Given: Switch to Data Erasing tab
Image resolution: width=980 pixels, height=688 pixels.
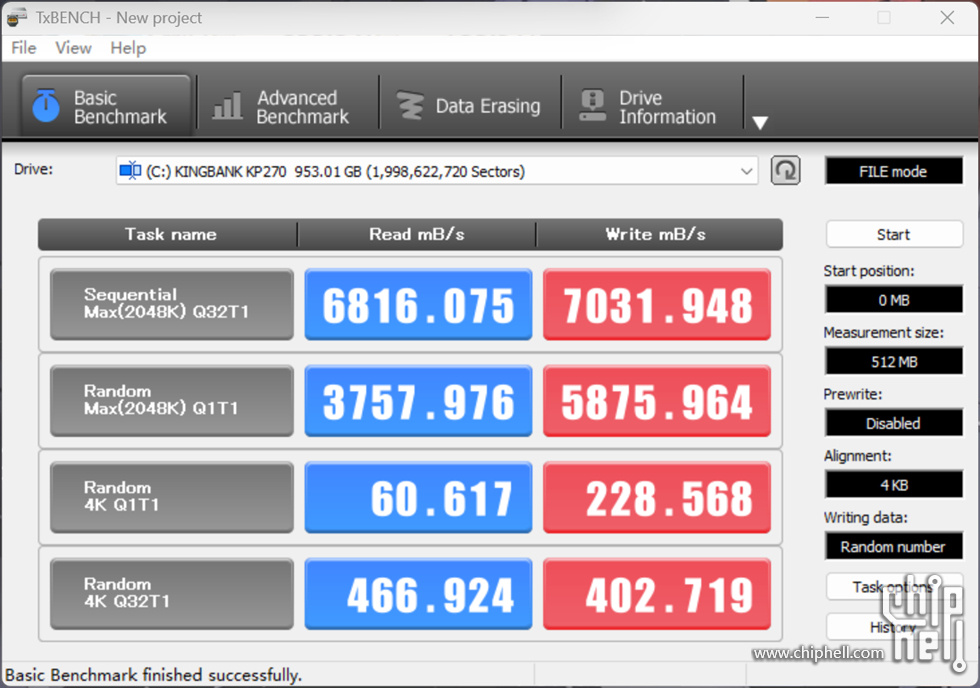Looking at the screenshot, I should pyautogui.click(x=470, y=106).
